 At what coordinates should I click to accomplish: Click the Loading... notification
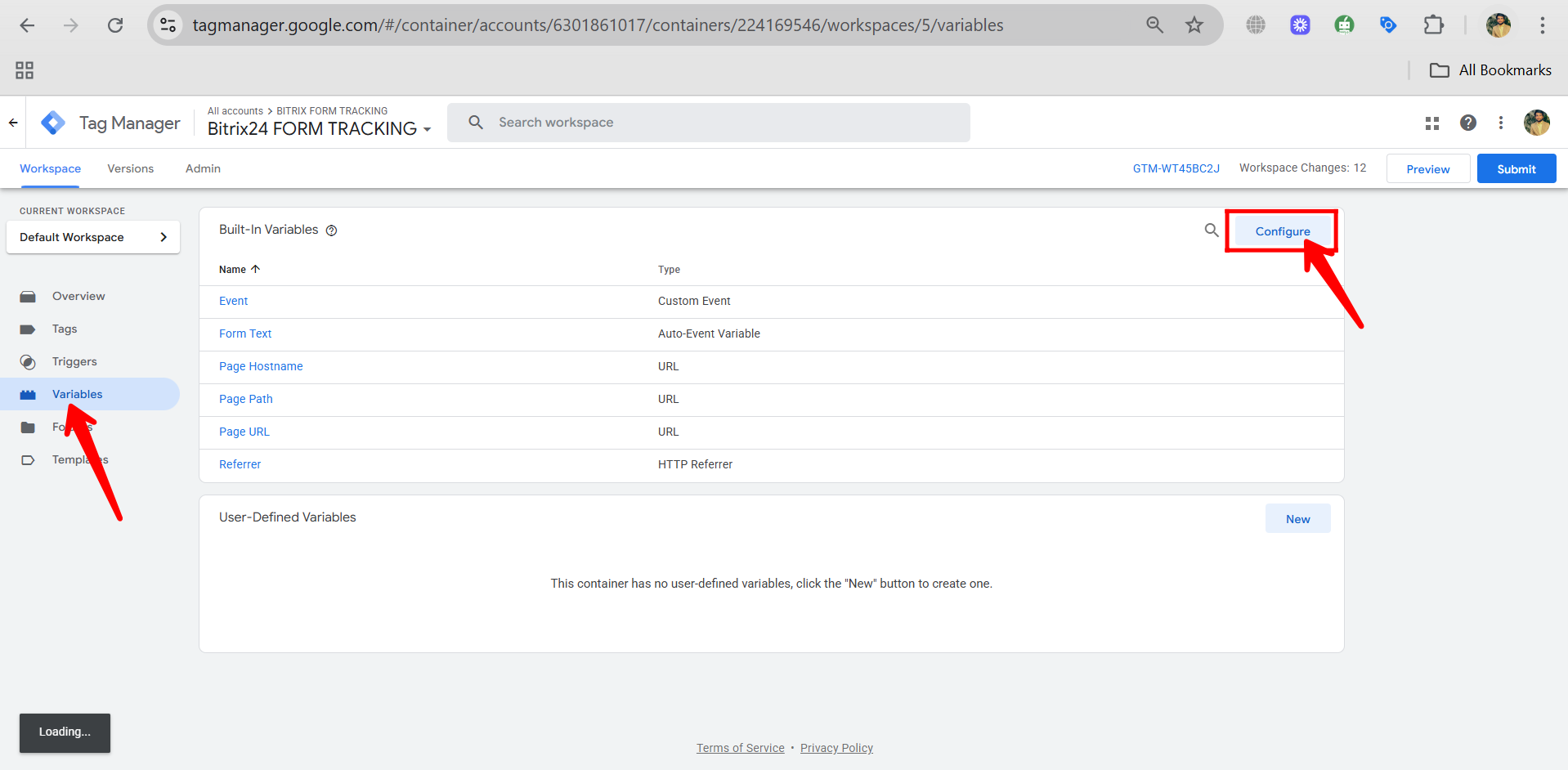tap(65, 732)
